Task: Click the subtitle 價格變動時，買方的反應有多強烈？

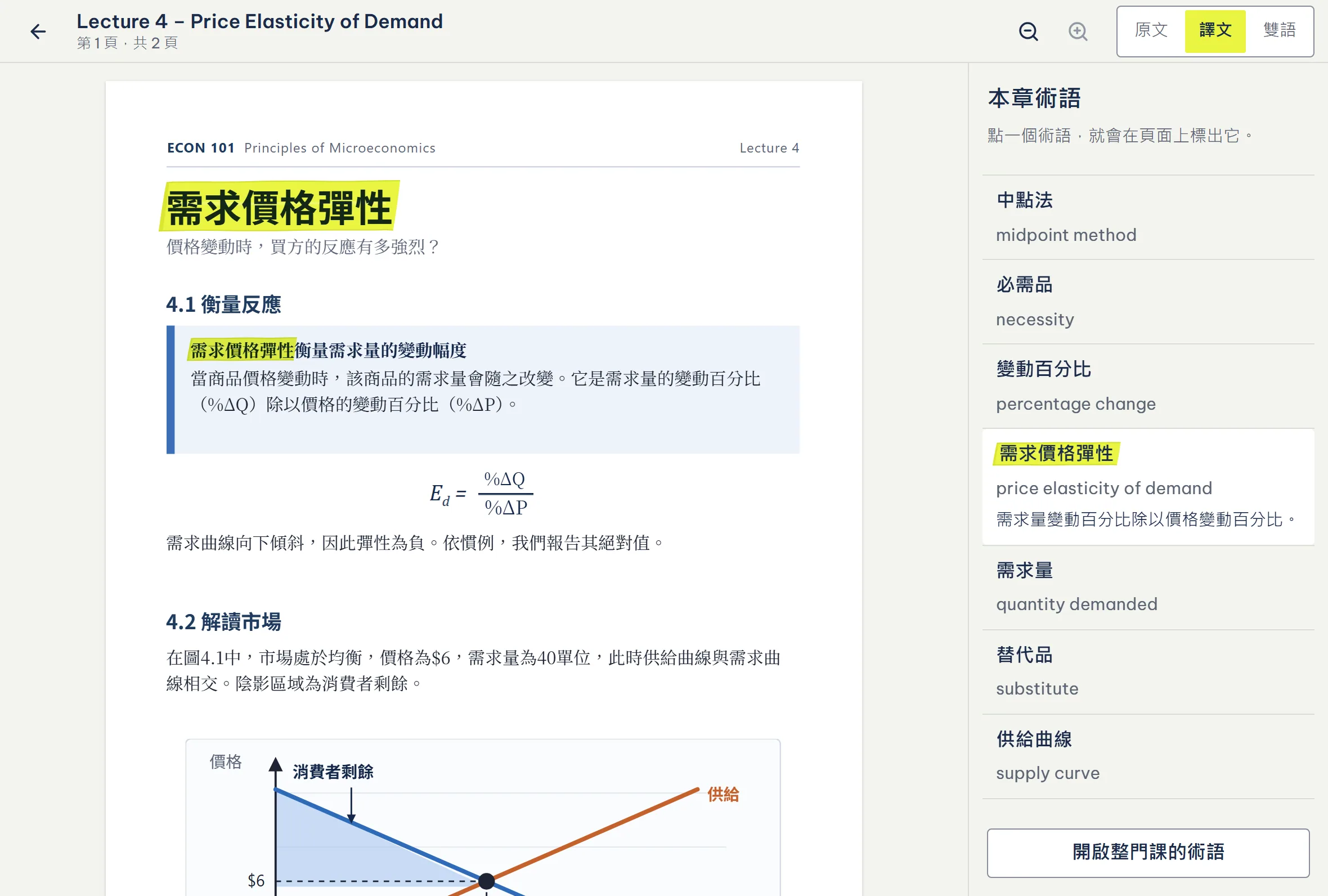Action: point(304,247)
